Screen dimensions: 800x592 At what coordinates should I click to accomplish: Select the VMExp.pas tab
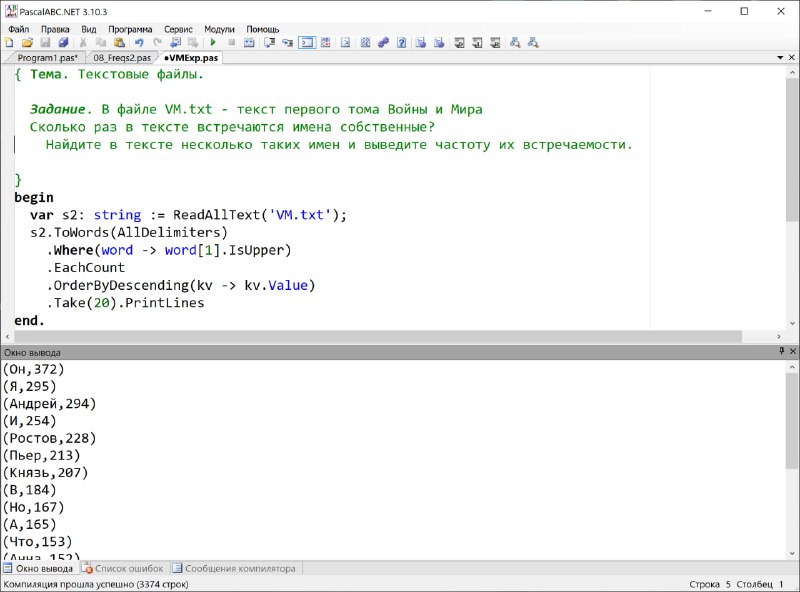click(x=191, y=58)
